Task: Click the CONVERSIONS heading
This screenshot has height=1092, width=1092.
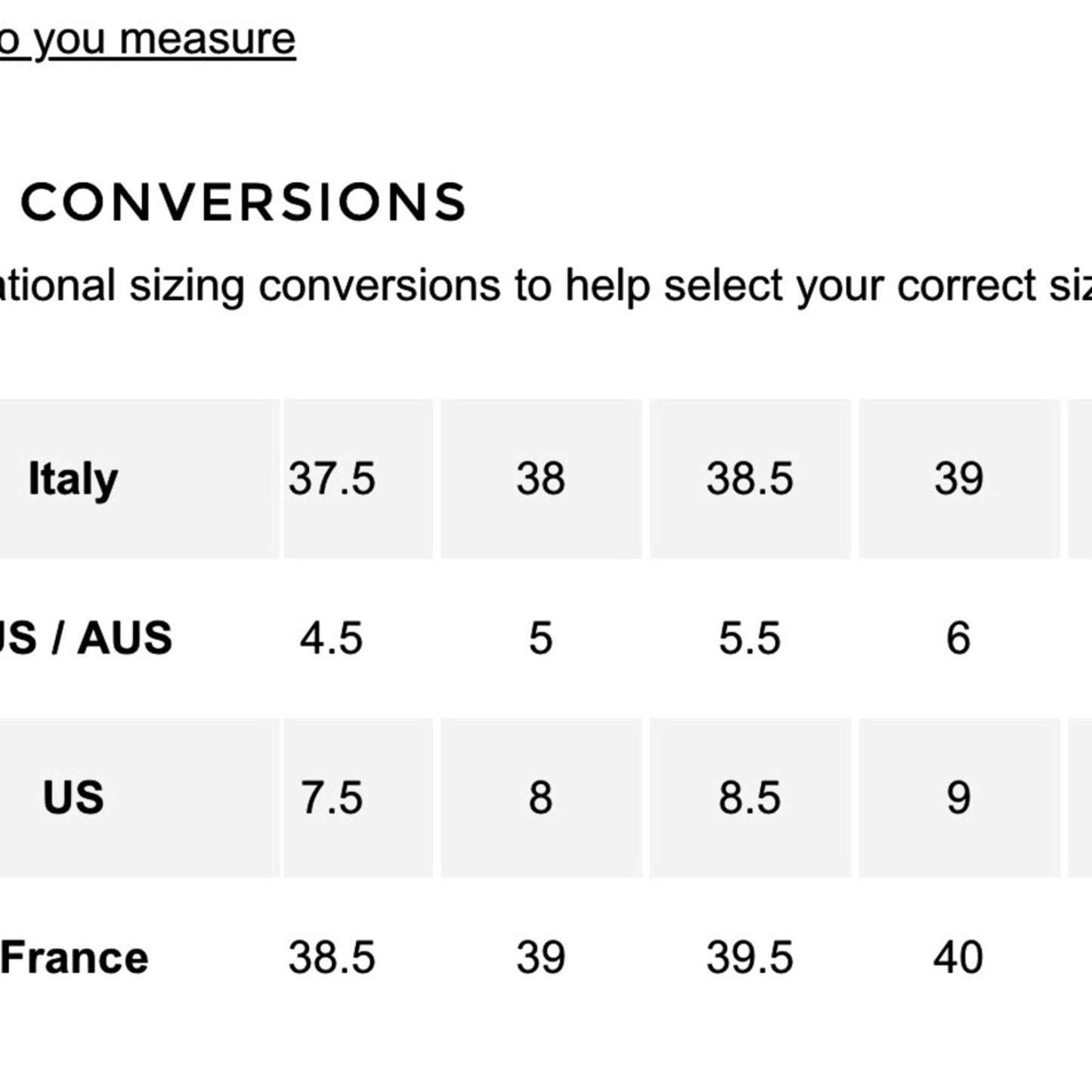Action: [243, 203]
